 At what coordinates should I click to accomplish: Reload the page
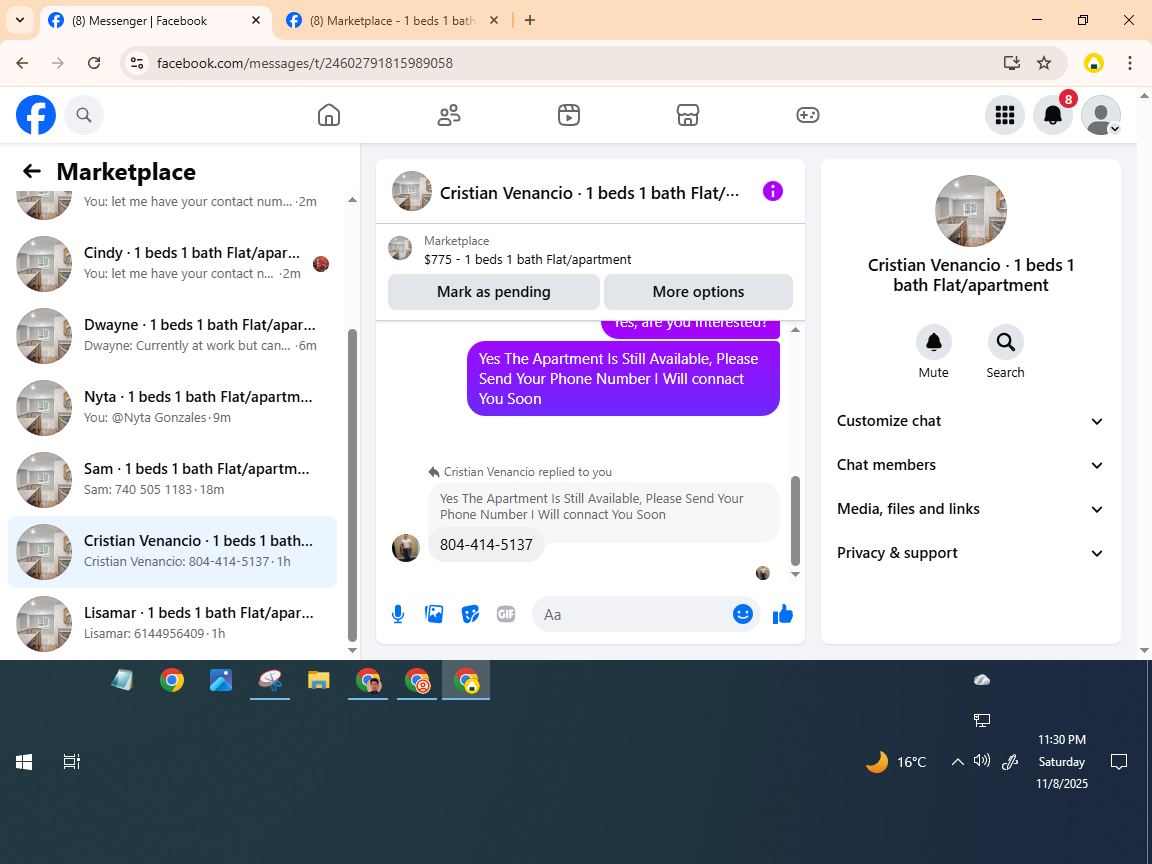tap(94, 63)
